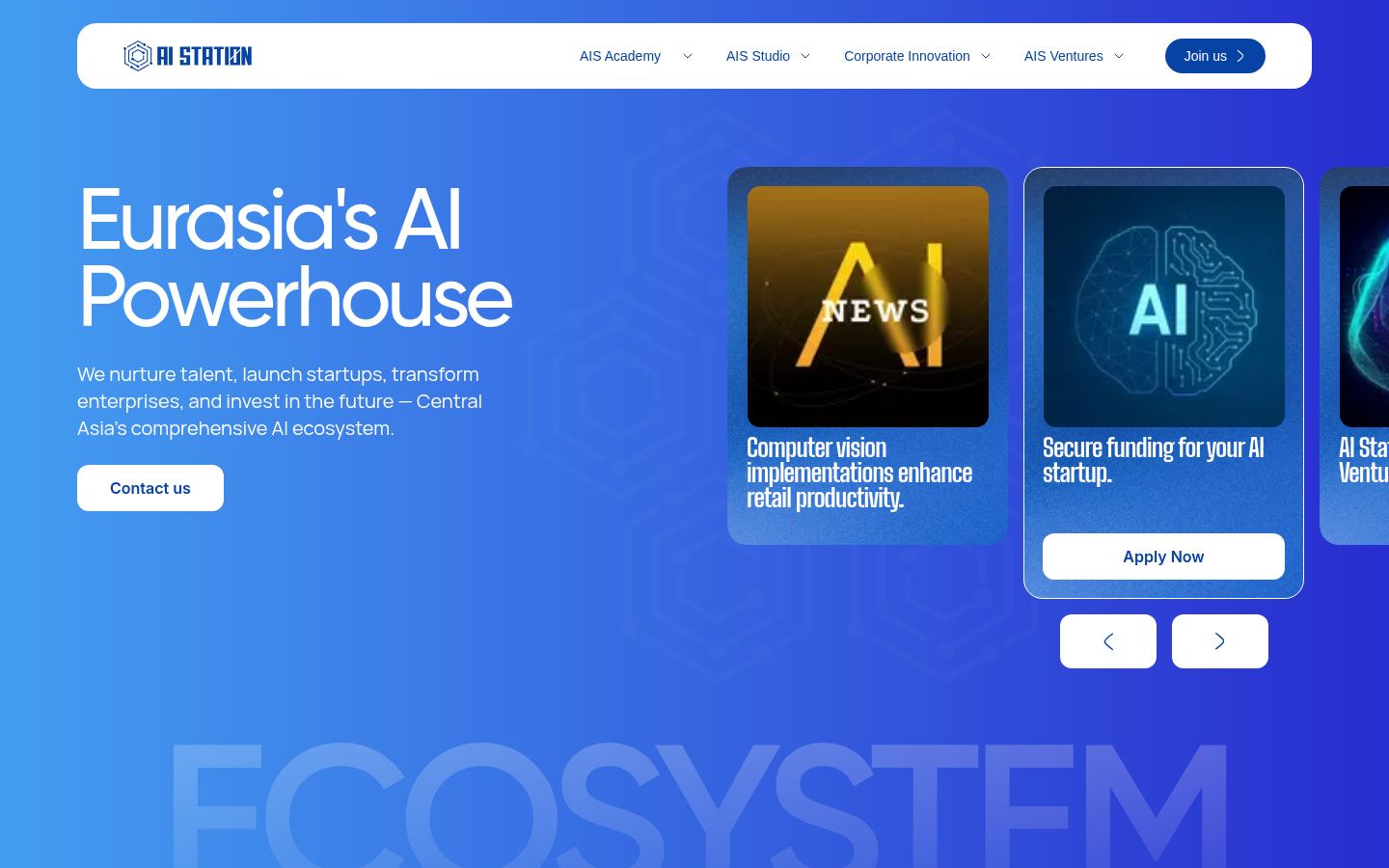The height and width of the screenshot is (868, 1389).
Task: Open the AI brain circuit thumbnail
Action: [1164, 307]
